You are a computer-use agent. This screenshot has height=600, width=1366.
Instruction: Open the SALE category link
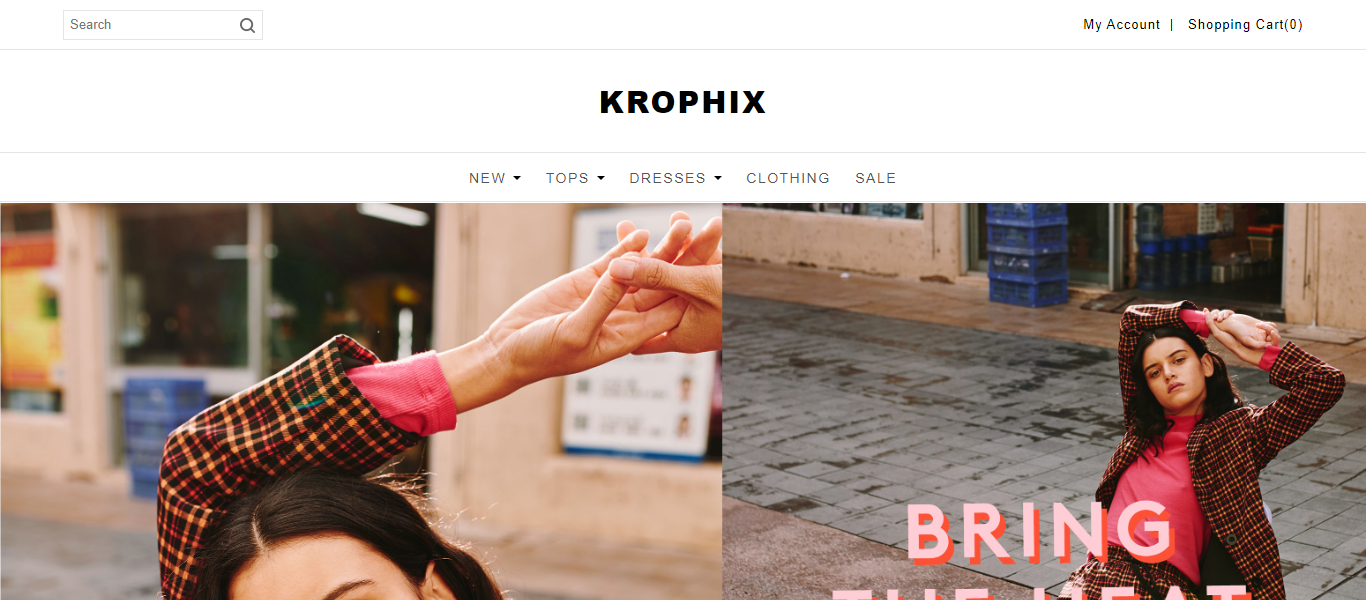[x=875, y=178]
